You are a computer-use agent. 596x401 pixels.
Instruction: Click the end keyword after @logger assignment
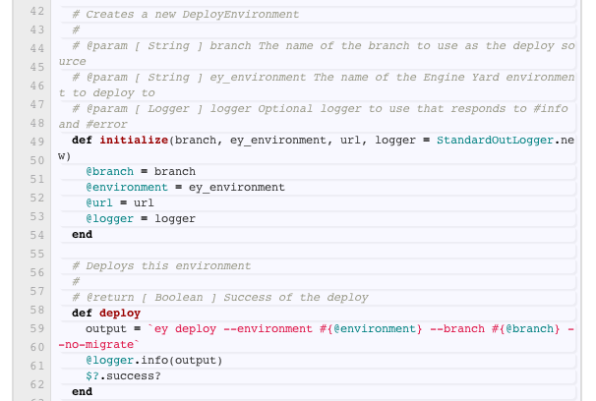click(x=82, y=235)
